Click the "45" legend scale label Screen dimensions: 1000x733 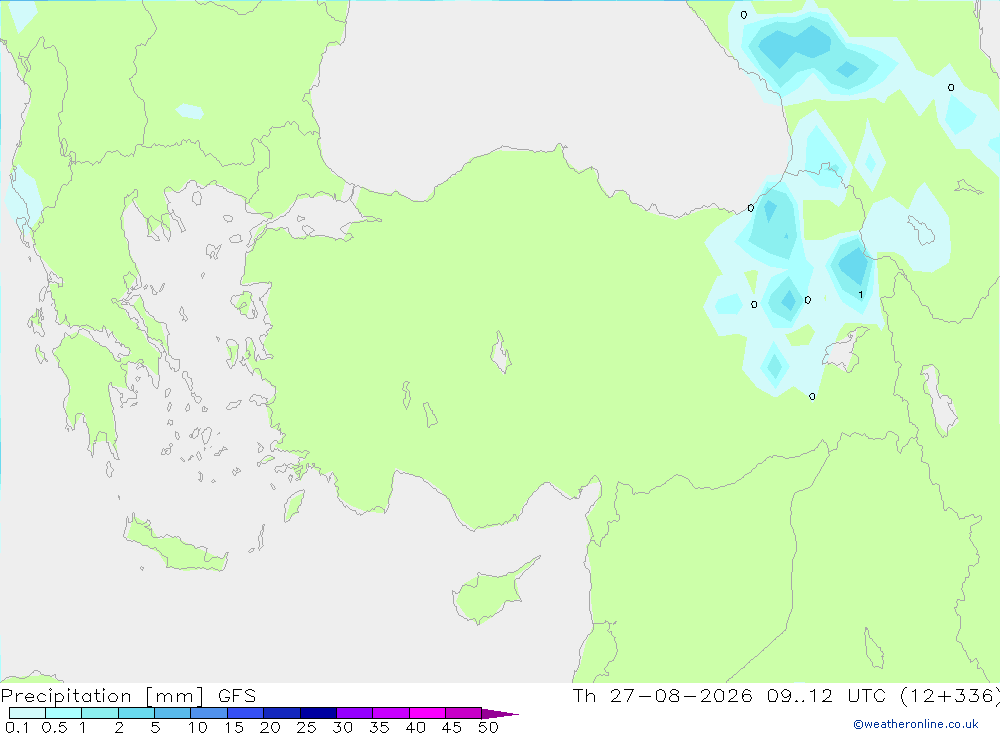(452, 727)
